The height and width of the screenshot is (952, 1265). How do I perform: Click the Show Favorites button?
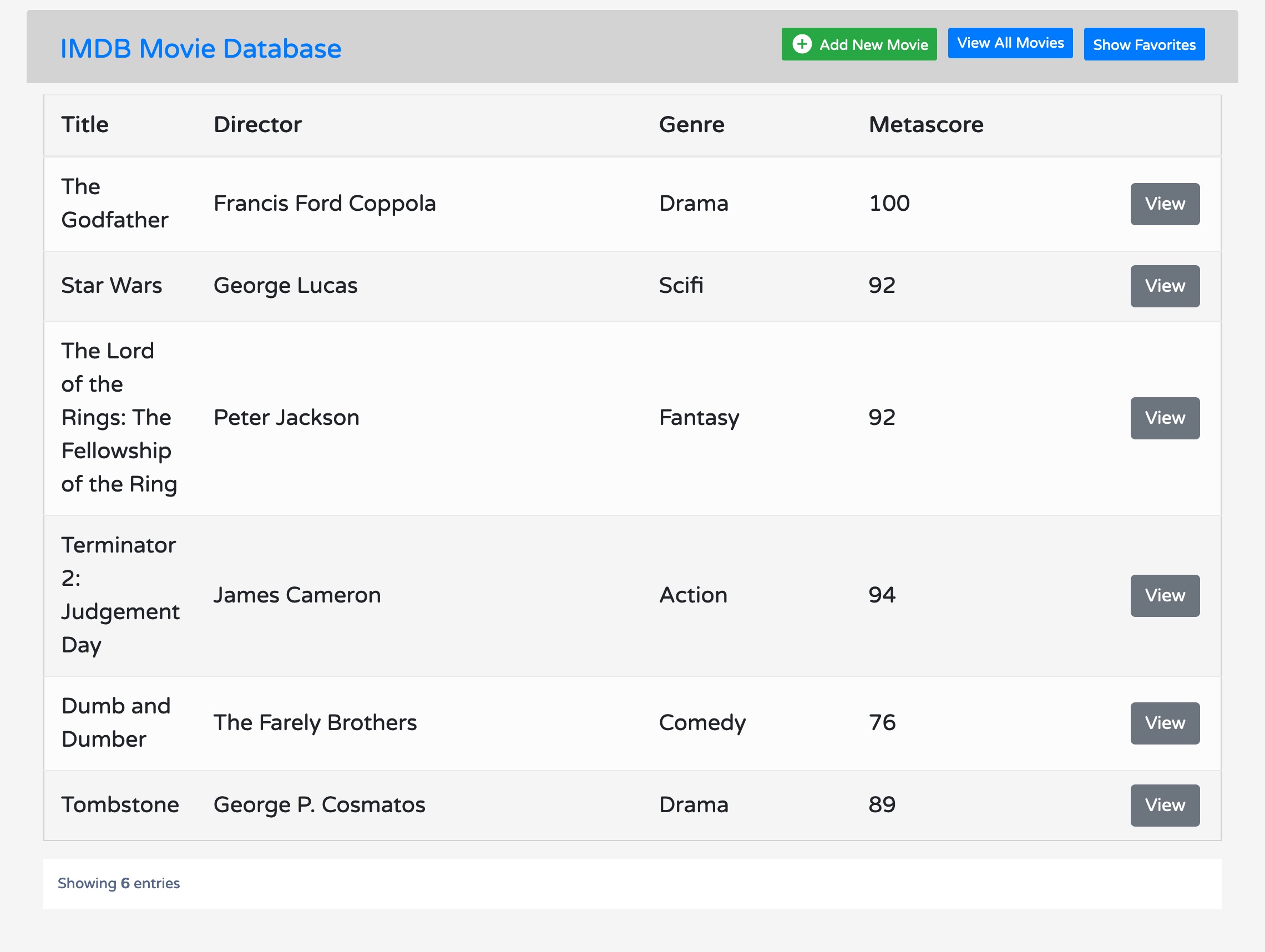pos(1145,45)
